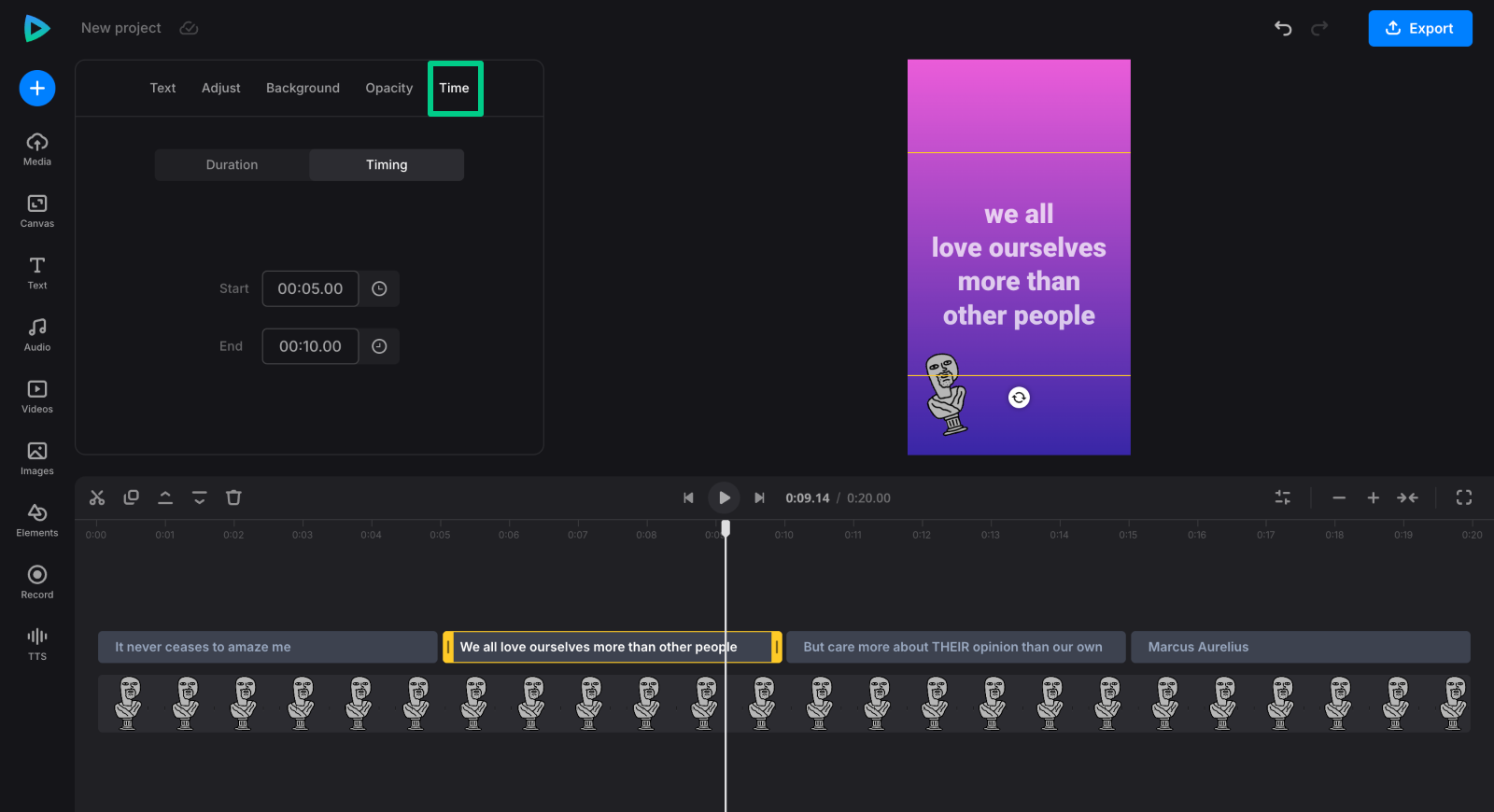Switch to the Adjust tab
This screenshot has height=812, width=1494.
220,88
